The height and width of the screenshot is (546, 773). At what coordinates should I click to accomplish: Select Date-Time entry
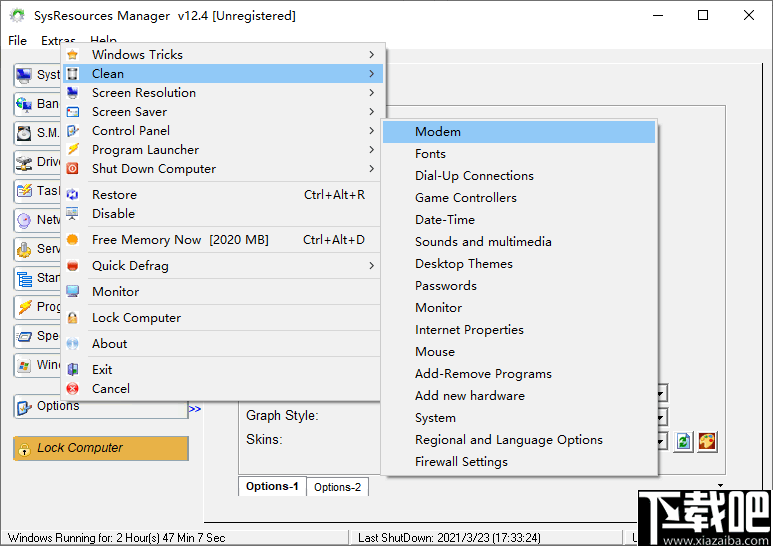pyautogui.click(x=519, y=220)
